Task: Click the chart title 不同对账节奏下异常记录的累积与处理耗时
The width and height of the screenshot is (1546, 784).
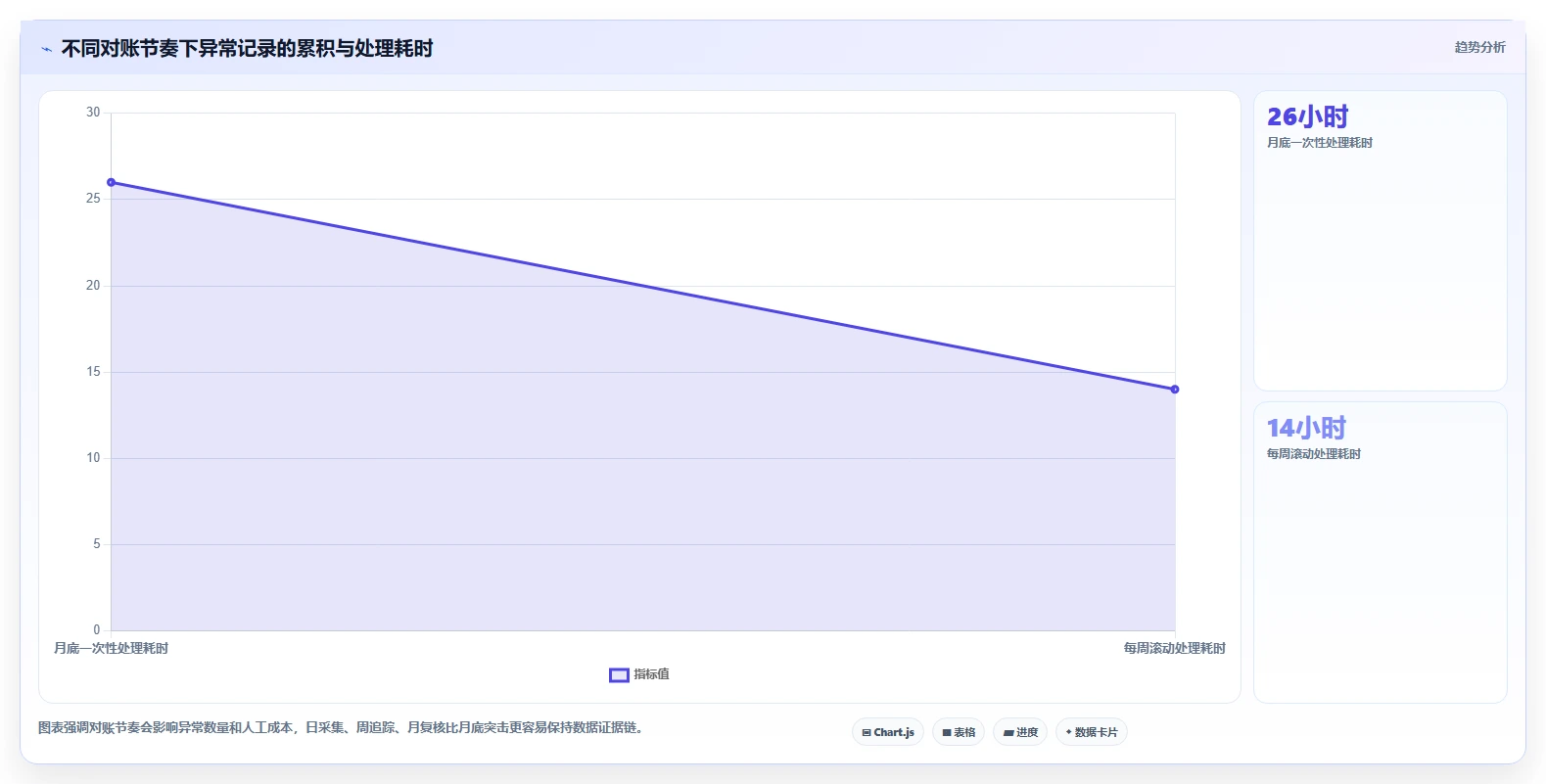Action: [247, 49]
